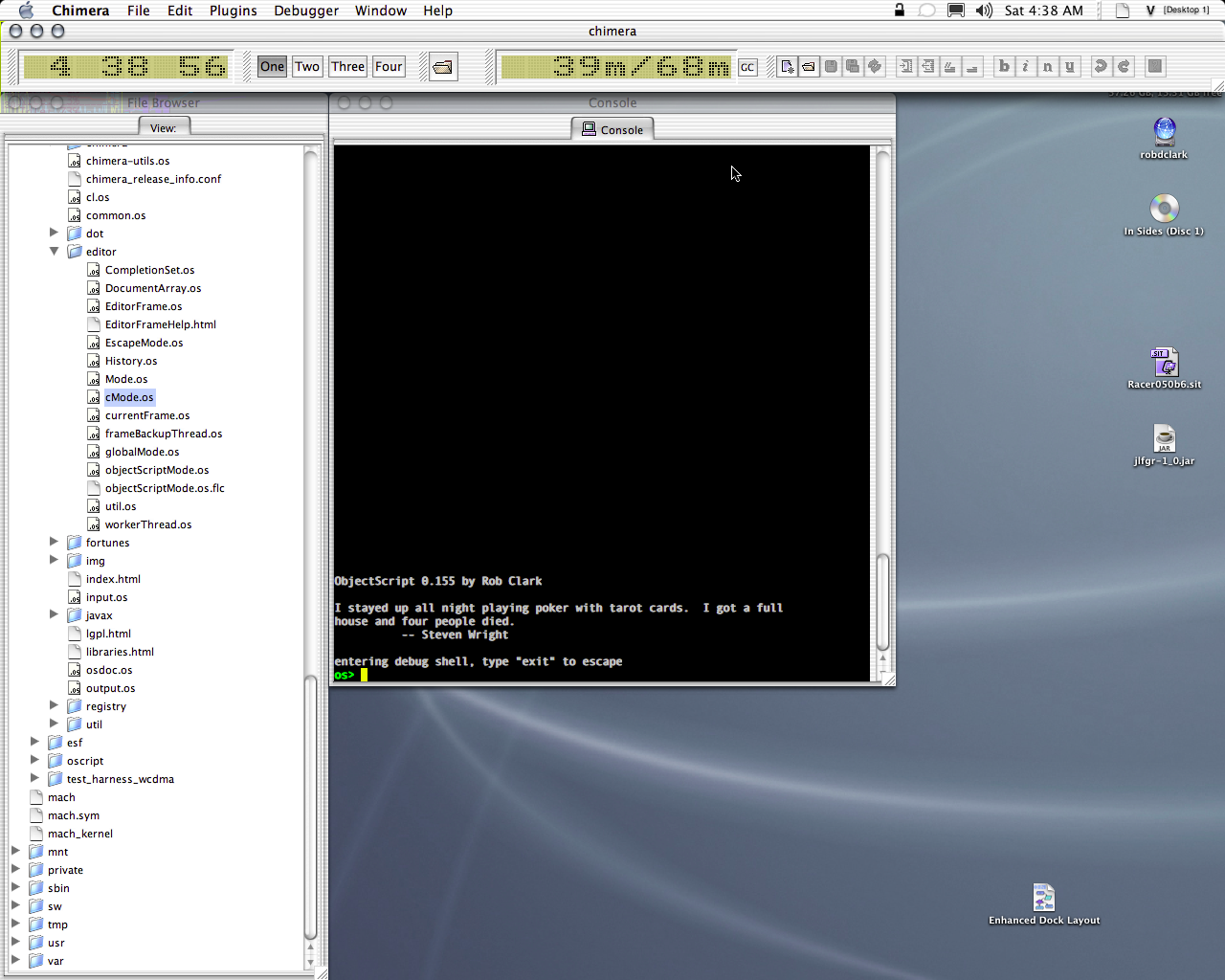Screen dimensions: 1225x980
Task: Click the bold 'b' formatting icon
Action: tap(1004, 67)
